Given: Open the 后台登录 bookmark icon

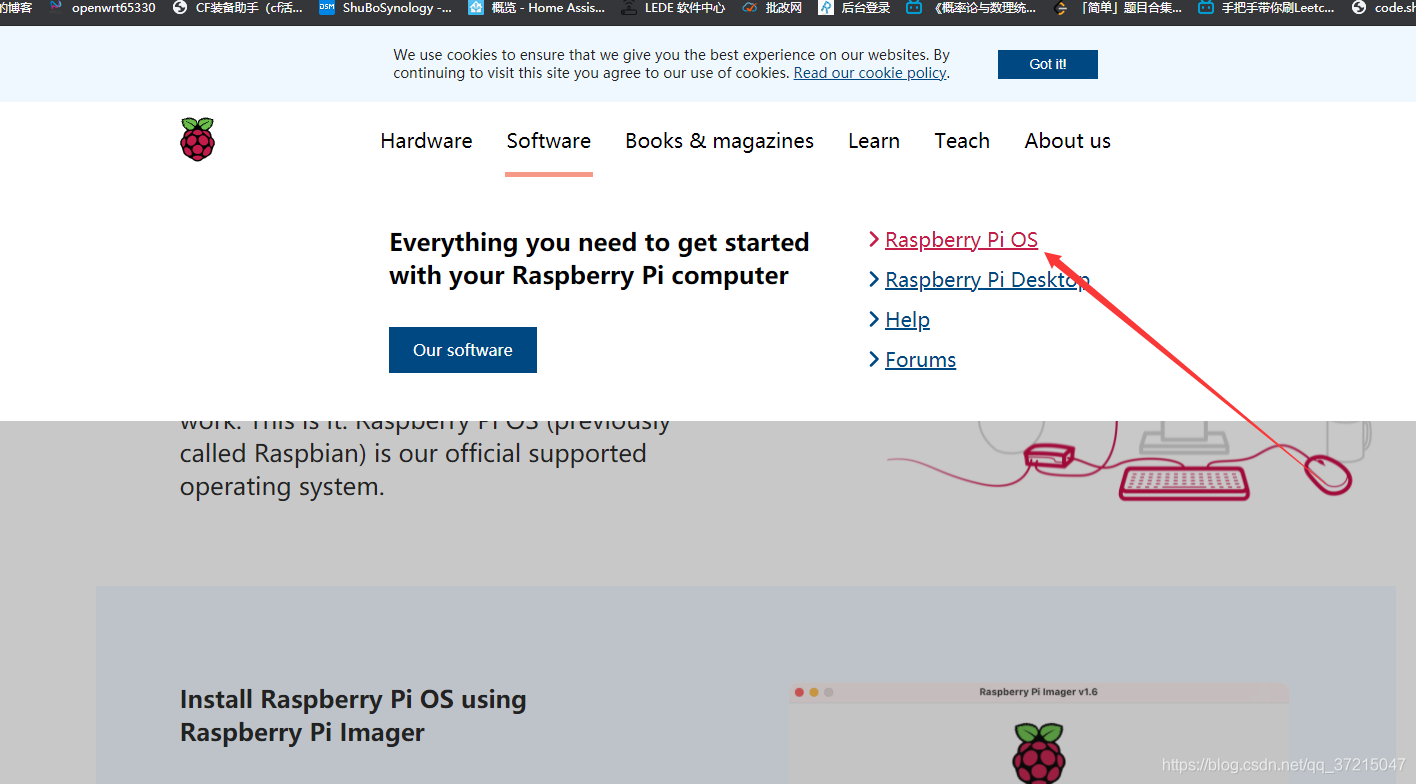Looking at the screenshot, I should click(826, 7).
